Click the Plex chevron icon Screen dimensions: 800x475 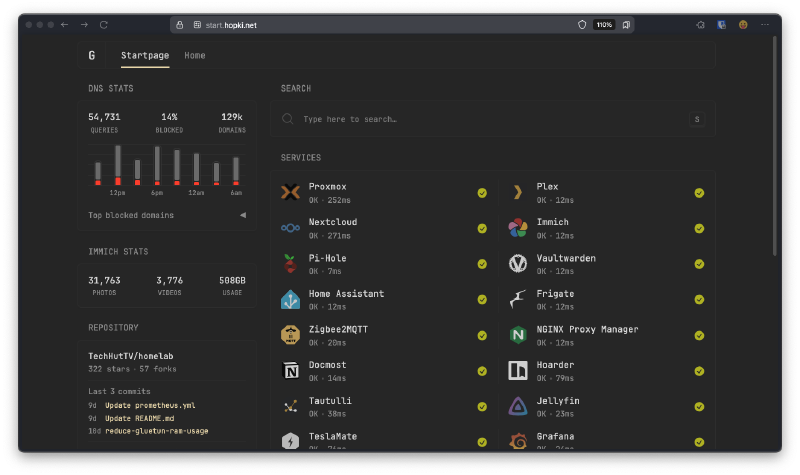(x=518, y=193)
